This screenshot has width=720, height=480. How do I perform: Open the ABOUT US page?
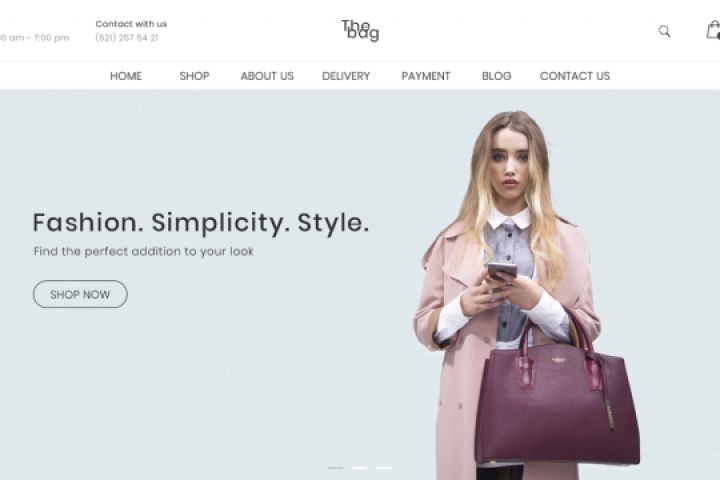(267, 76)
